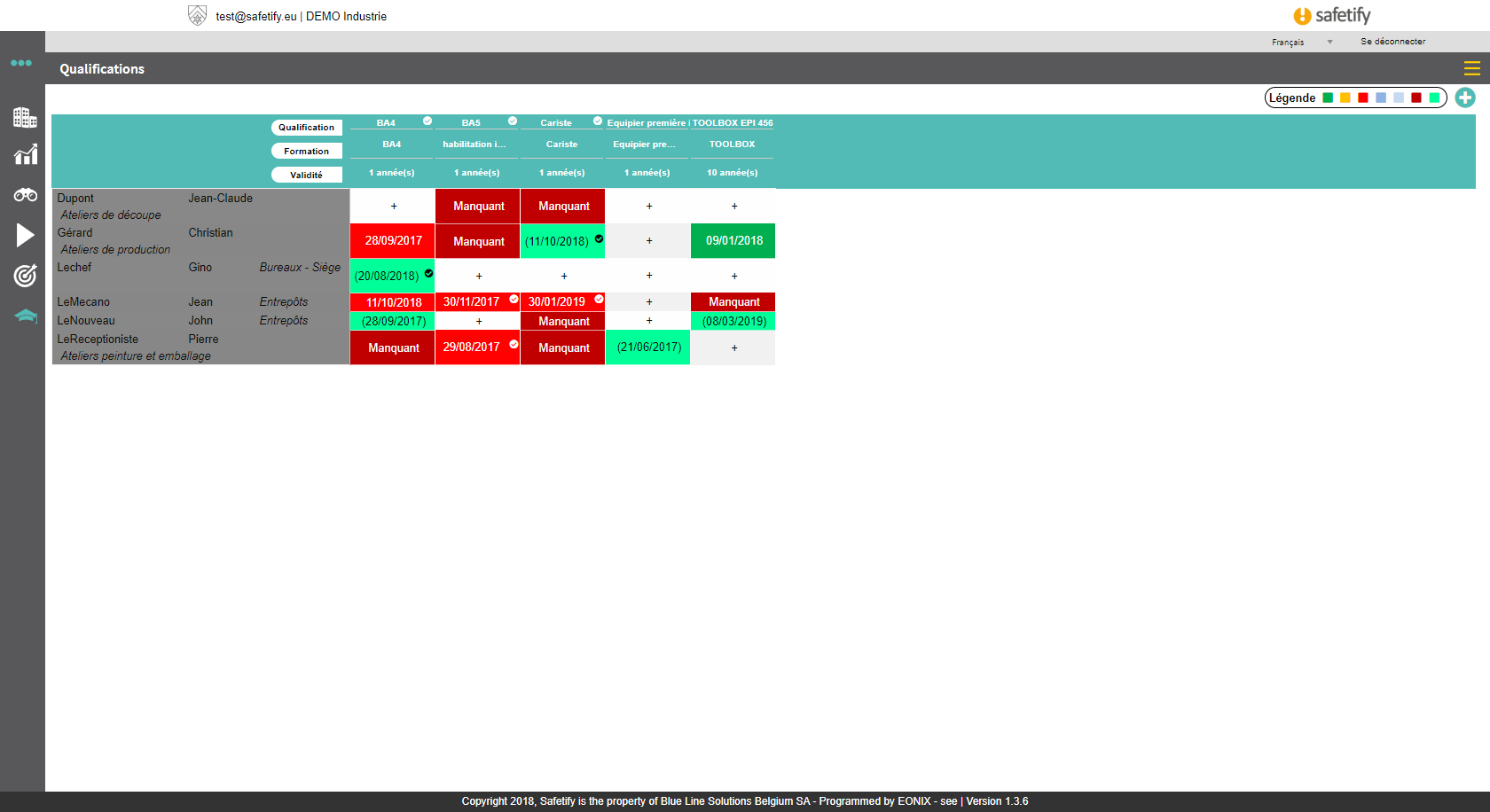Screen dimensions: 1490x812
Task: Open the Français language dropdown
Action: (x=1301, y=42)
